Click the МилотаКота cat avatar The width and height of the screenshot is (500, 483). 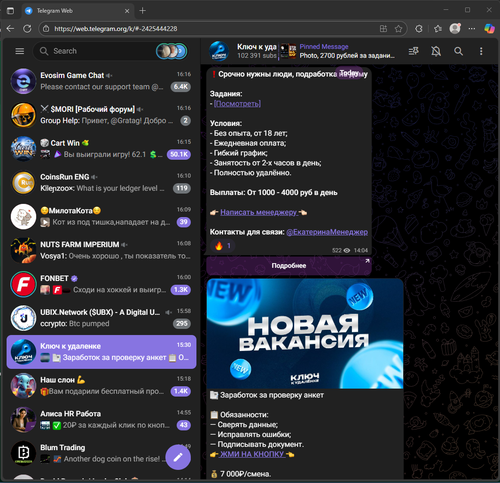click(x=23, y=217)
